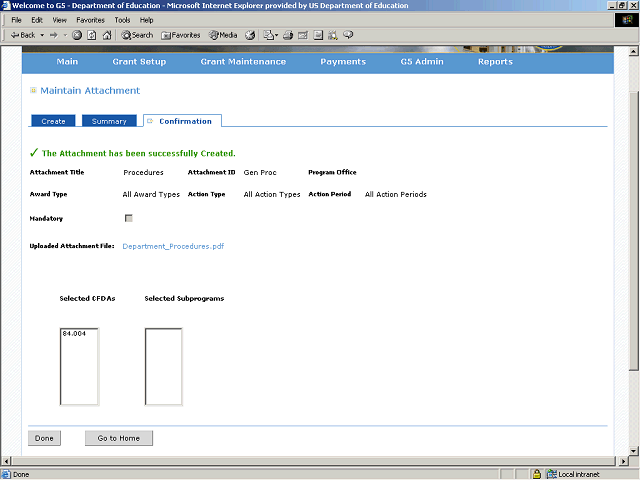Image resolution: width=640 pixels, height=480 pixels.
Task: Open the Search pane from the toolbar
Action: tap(137, 35)
